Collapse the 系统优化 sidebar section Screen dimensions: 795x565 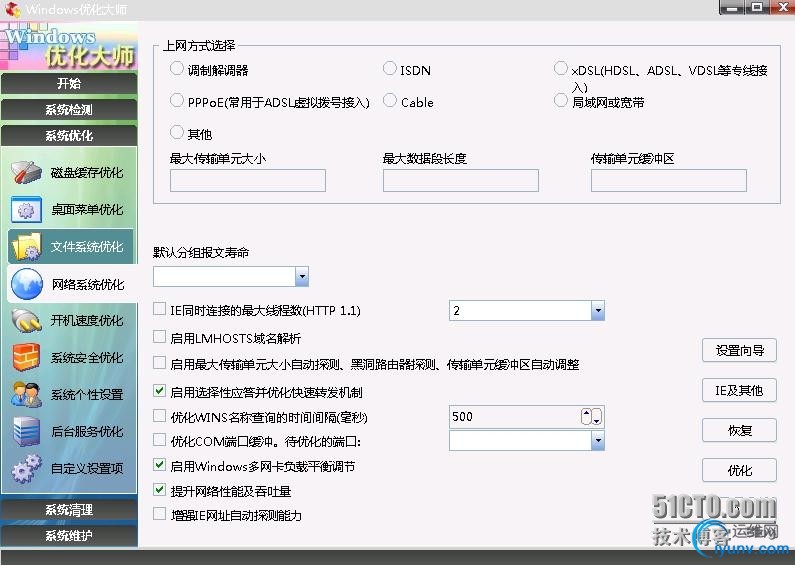point(69,135)
